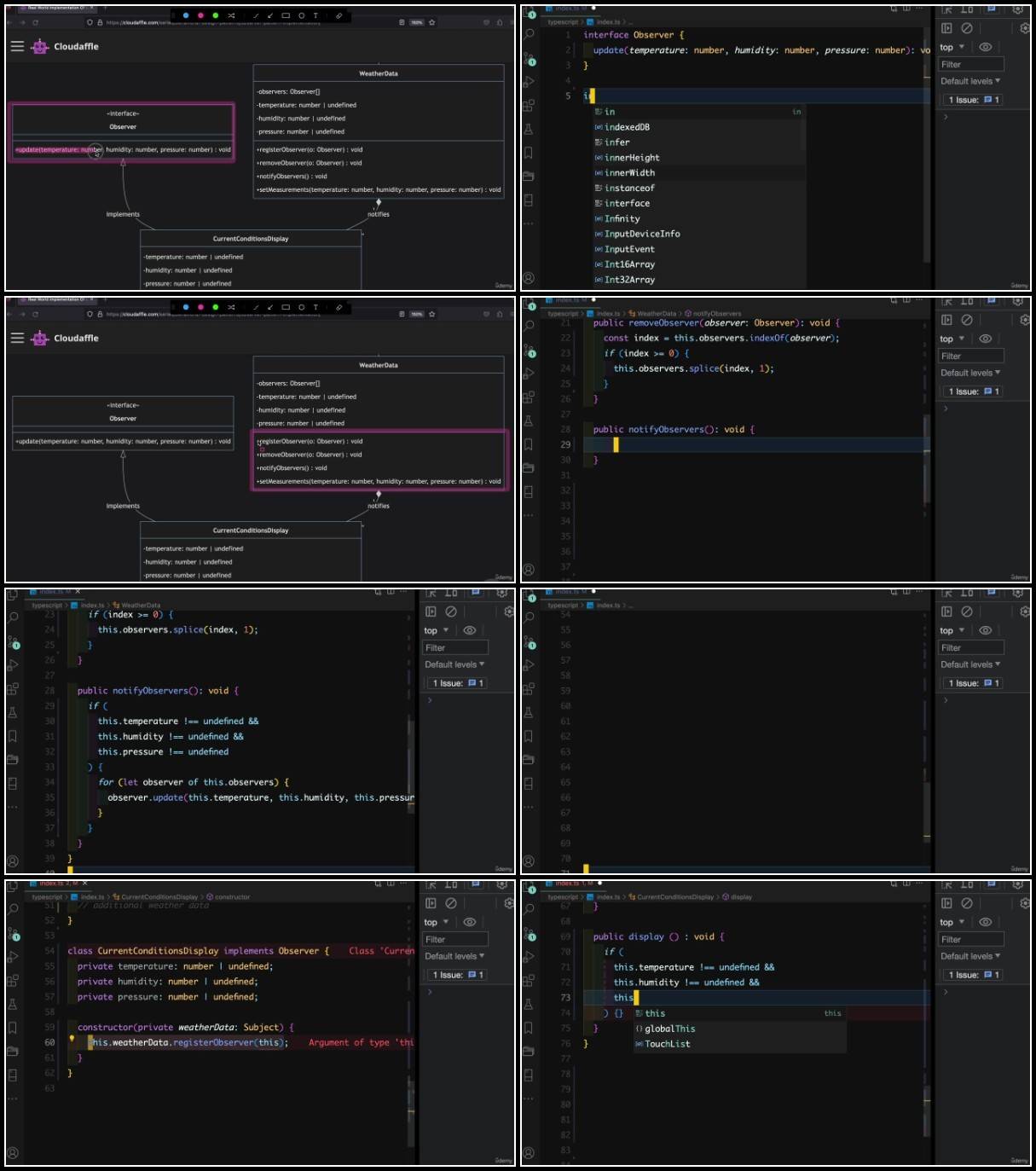Click the notifyObservers breadcrumb in removeObserver frame
Viewport: 1036px width, 1171px height.
tap(713, 314)
